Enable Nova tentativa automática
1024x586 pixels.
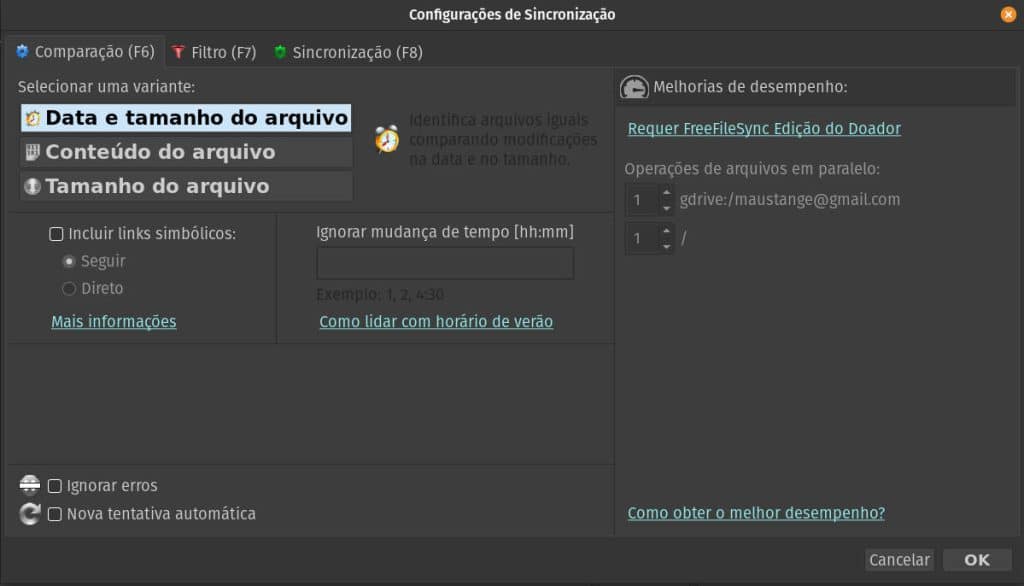tap(57, 512)
